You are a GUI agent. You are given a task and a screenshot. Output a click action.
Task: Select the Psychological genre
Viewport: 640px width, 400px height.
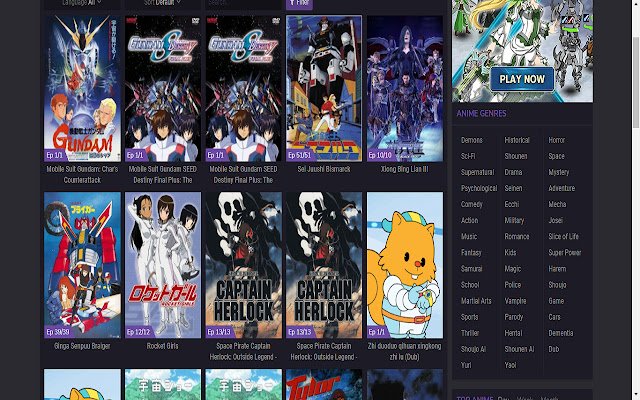479,188
